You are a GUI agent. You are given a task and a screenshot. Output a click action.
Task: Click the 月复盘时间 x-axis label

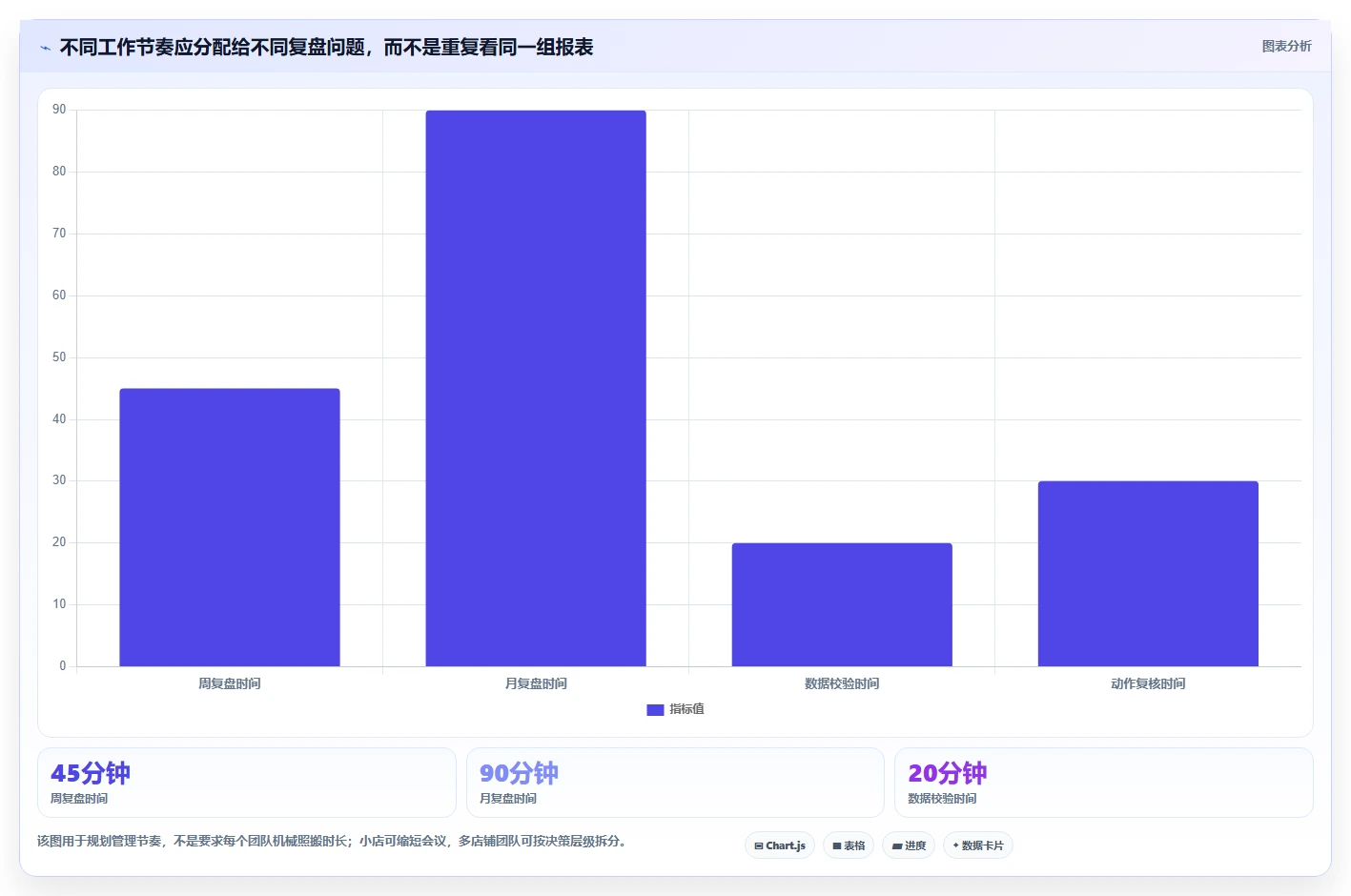536,683
